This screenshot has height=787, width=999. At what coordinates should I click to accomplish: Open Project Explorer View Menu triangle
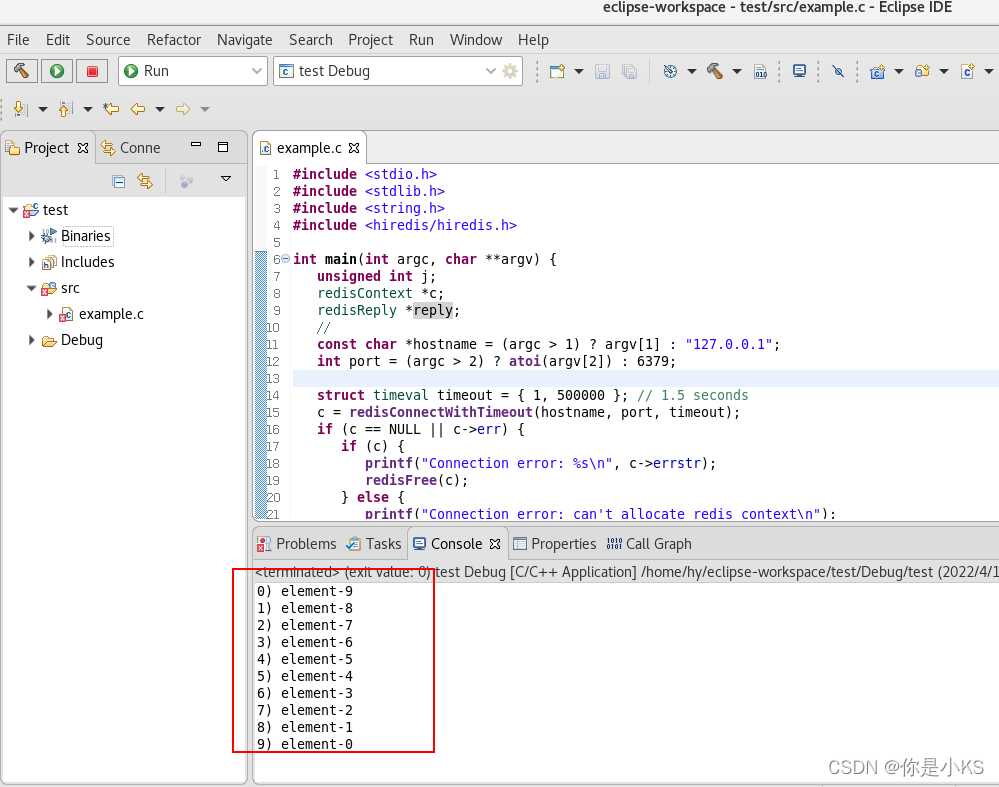click(226, 179)
